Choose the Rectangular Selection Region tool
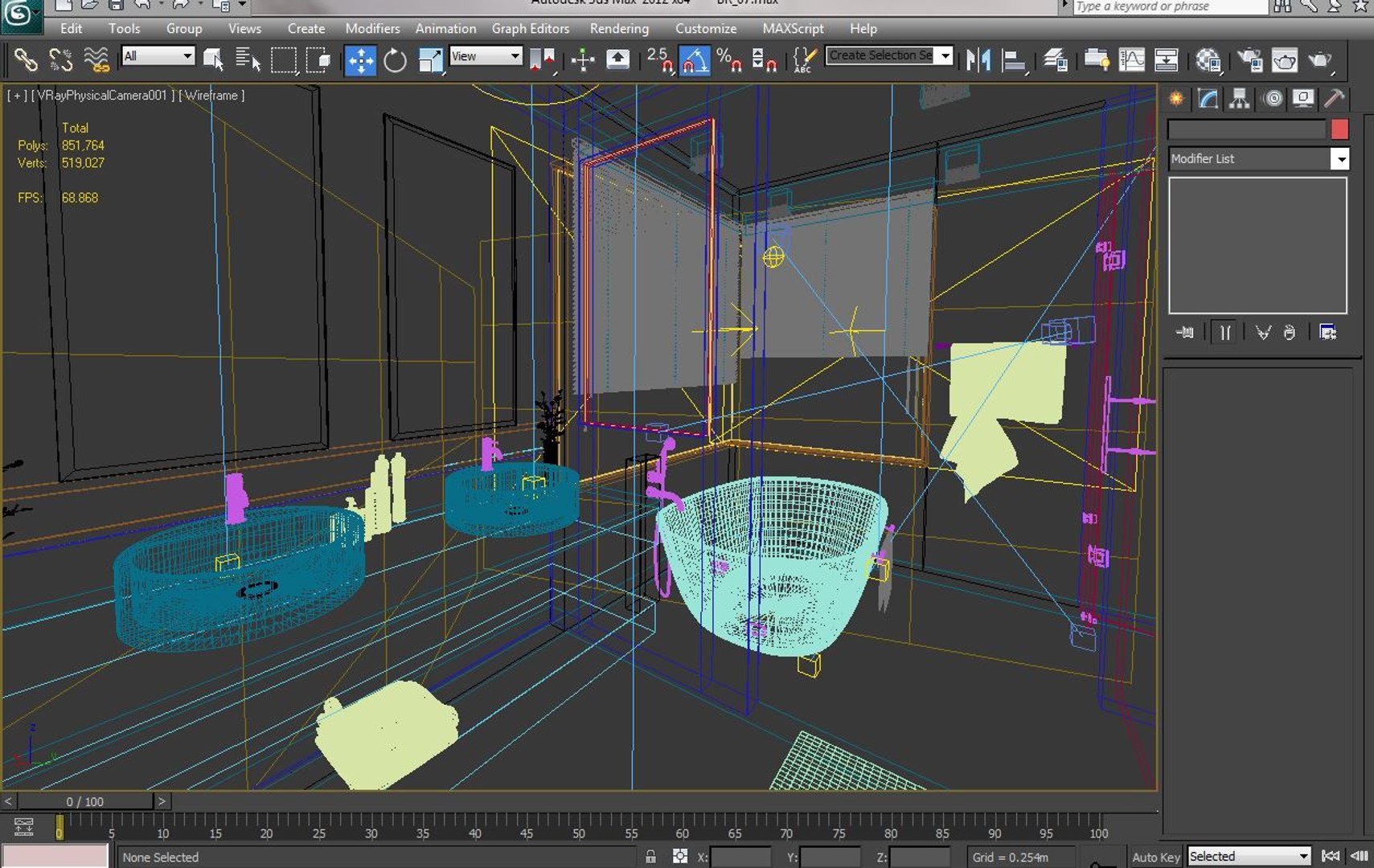 click(x=283, y=59)
